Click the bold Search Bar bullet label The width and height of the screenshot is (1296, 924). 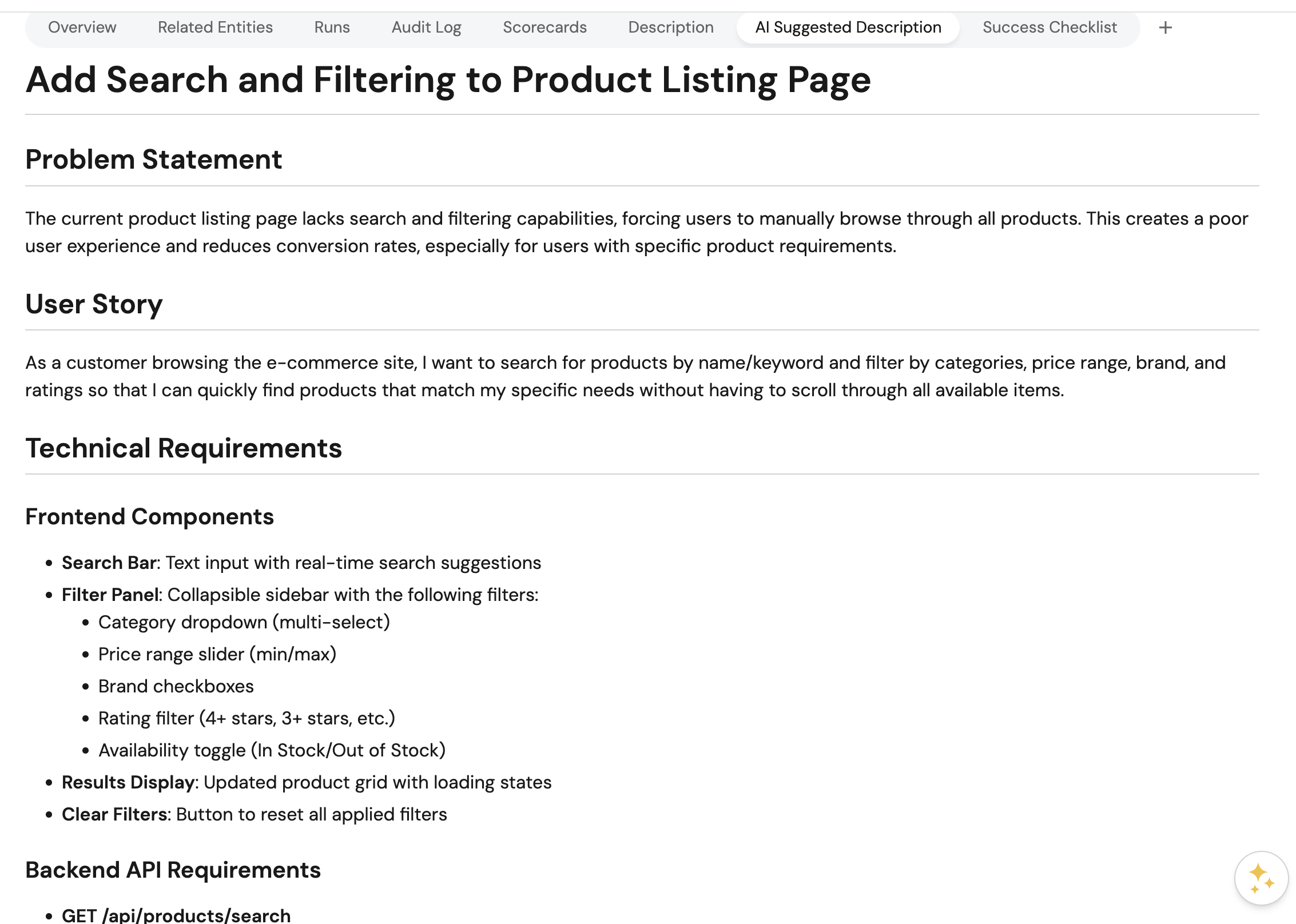point(109,563)
